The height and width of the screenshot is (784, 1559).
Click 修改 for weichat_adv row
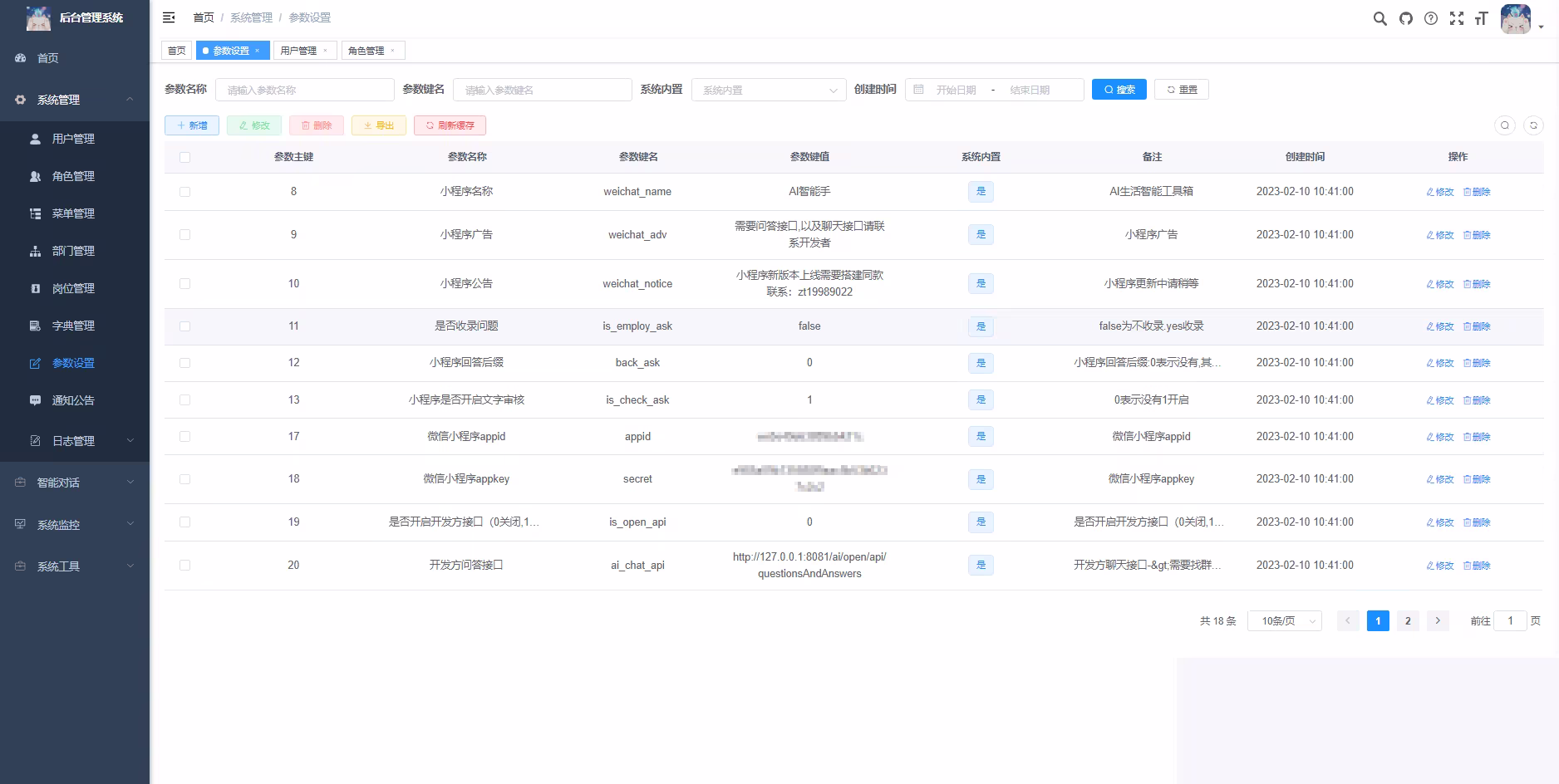tap(1440, 235)
